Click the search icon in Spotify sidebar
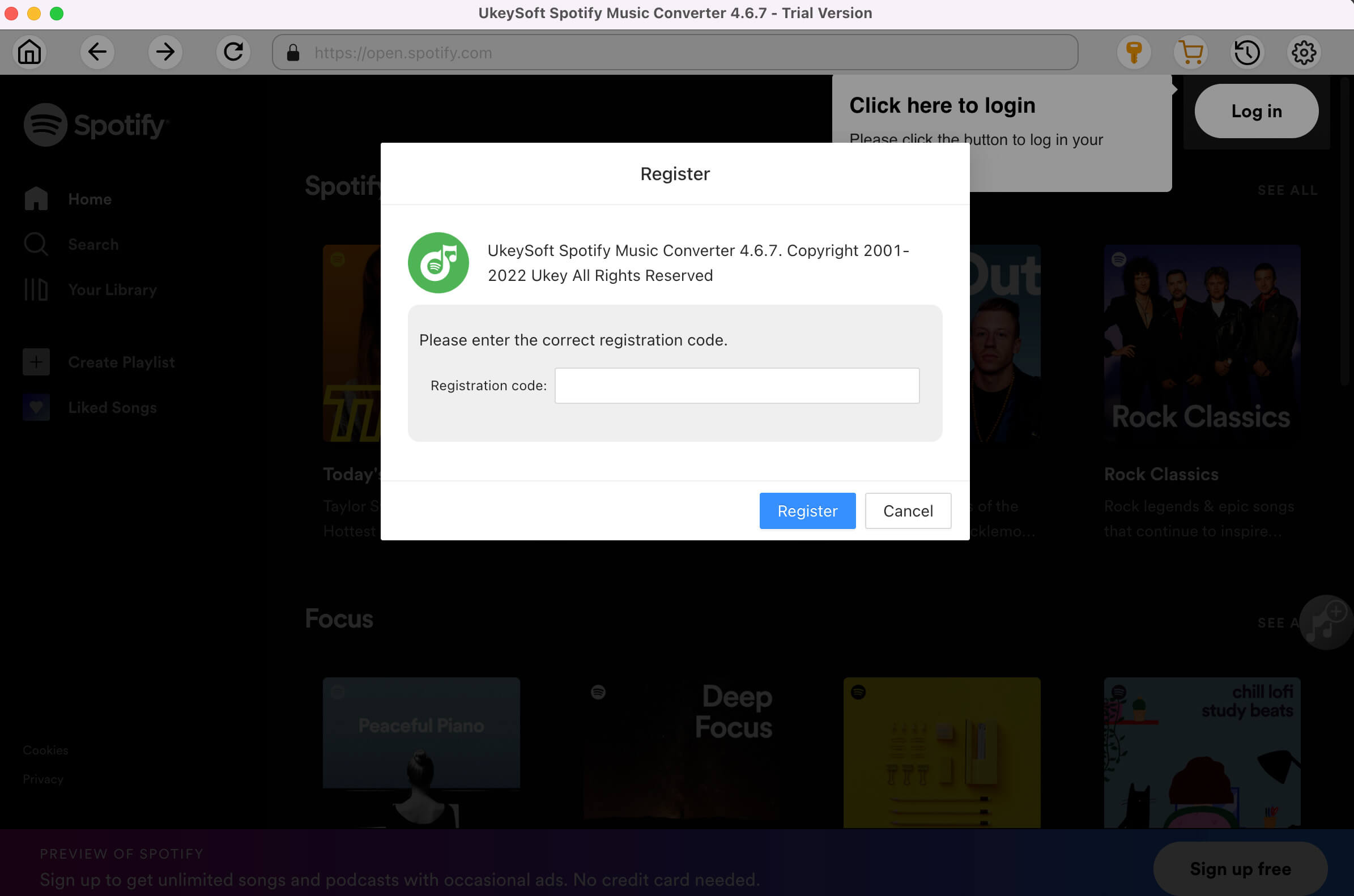Screen dimensions: 1354x896 (36, 243)
